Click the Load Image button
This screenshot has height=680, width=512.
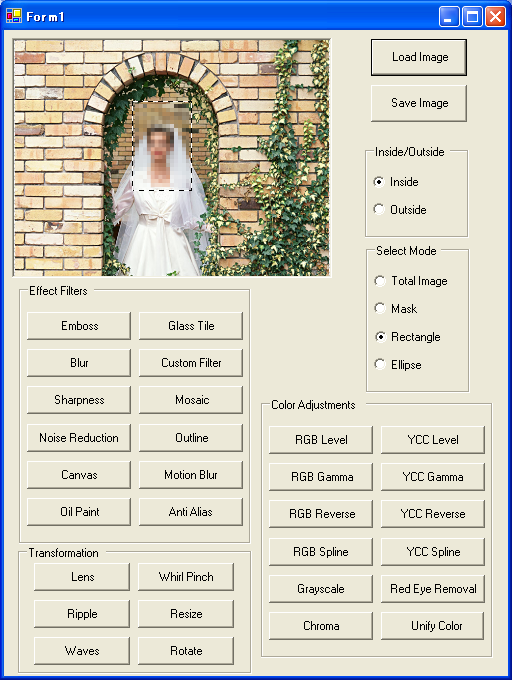419,57
